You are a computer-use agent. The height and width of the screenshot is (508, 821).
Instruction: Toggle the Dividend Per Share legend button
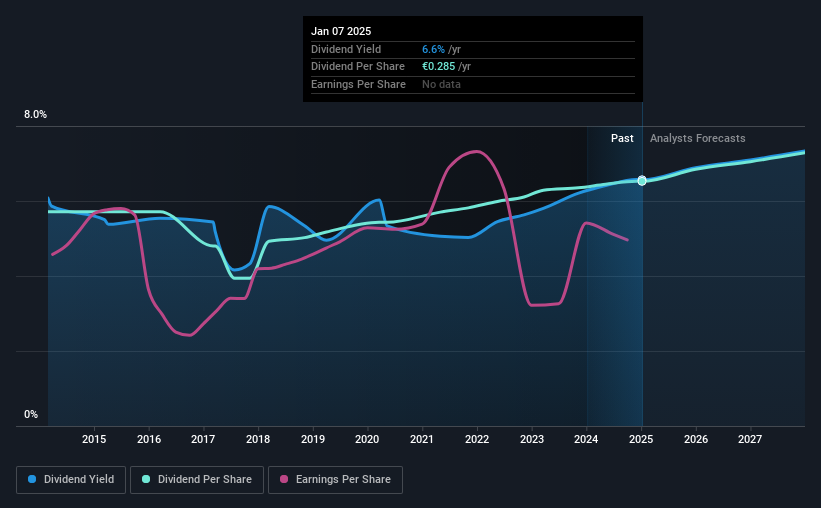click(197, 480)
